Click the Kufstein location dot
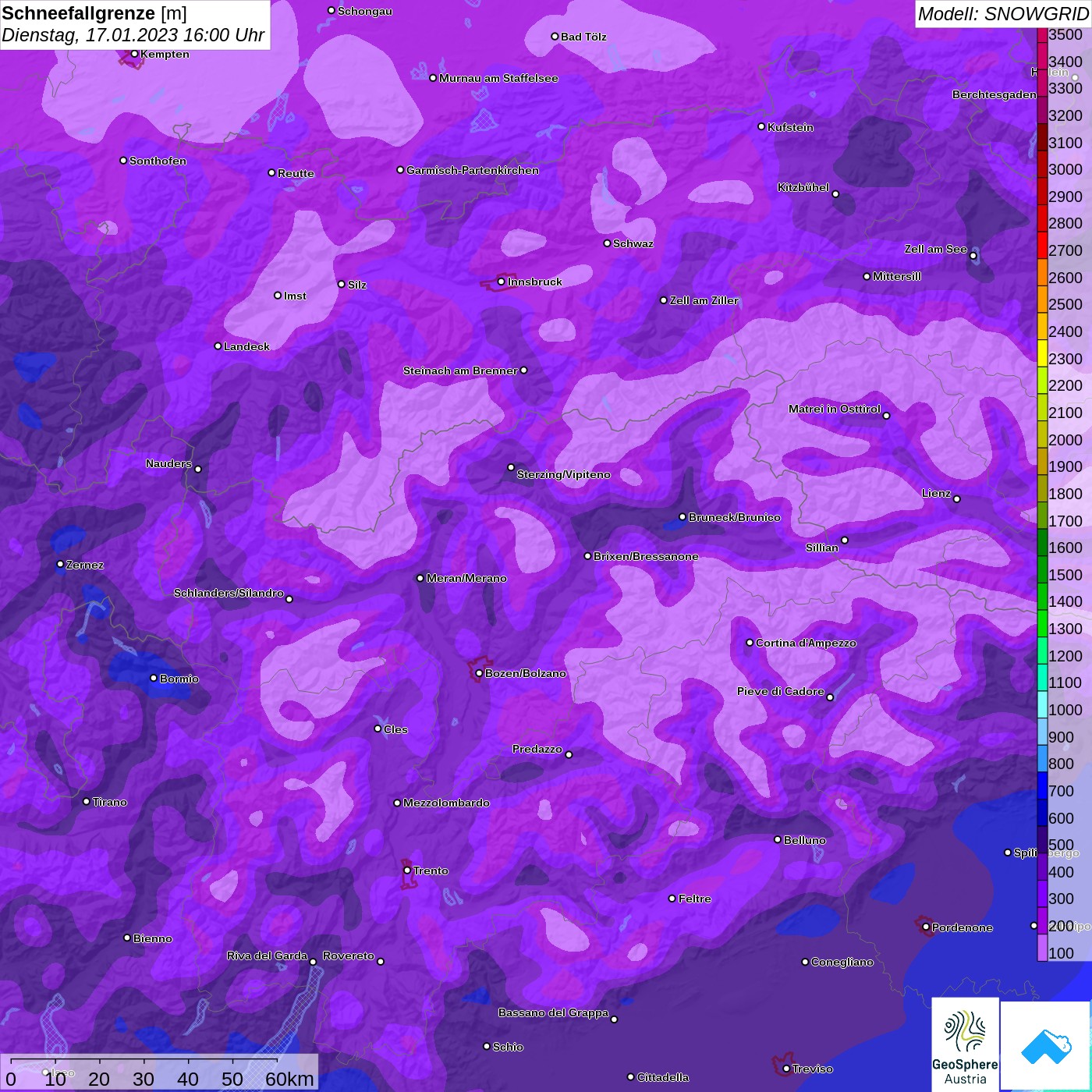Image resolution: width=1092 pixels, height=1092 pixels. point(761,126)
